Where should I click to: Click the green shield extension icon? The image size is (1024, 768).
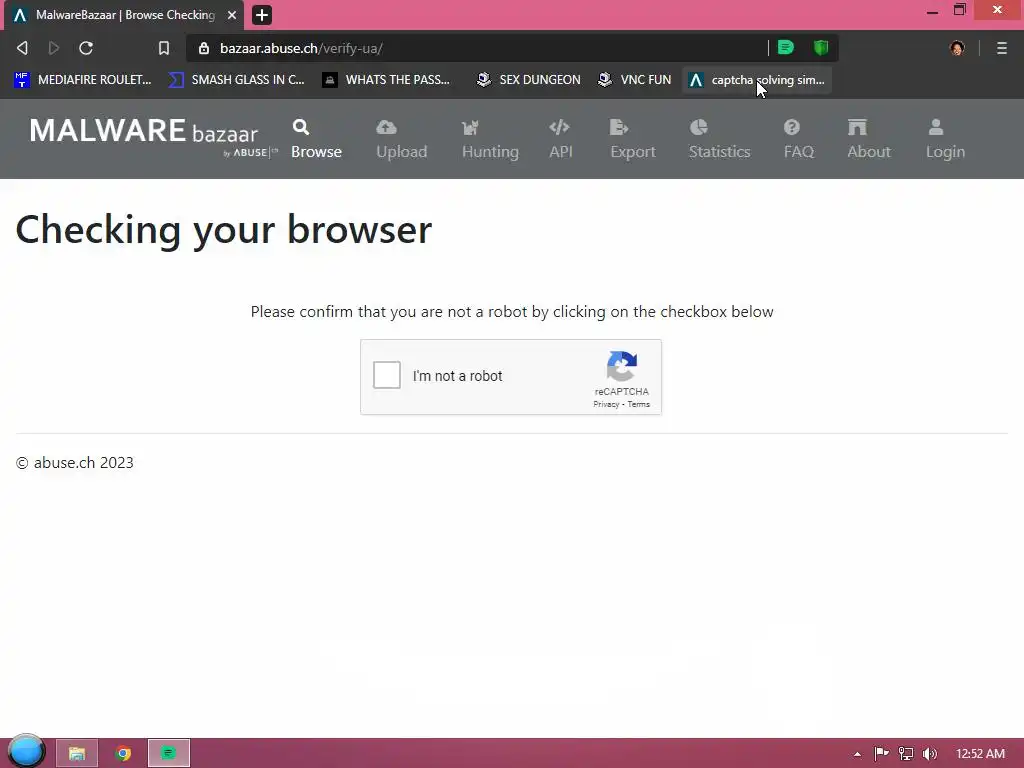821,47
